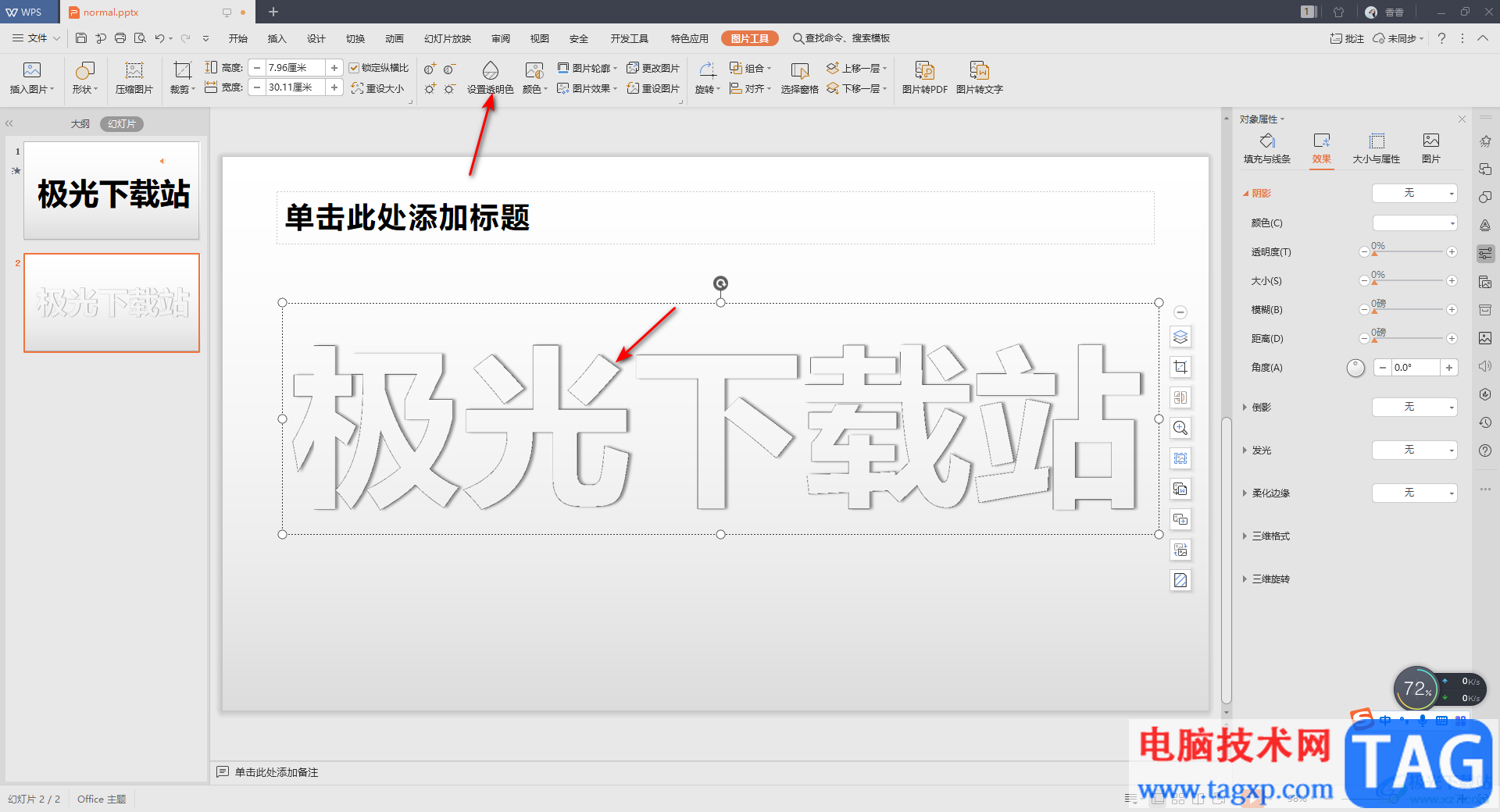1500x812 pixels.
Task: Click the save icon in quick toolbar
Action: tap(81, 38)
